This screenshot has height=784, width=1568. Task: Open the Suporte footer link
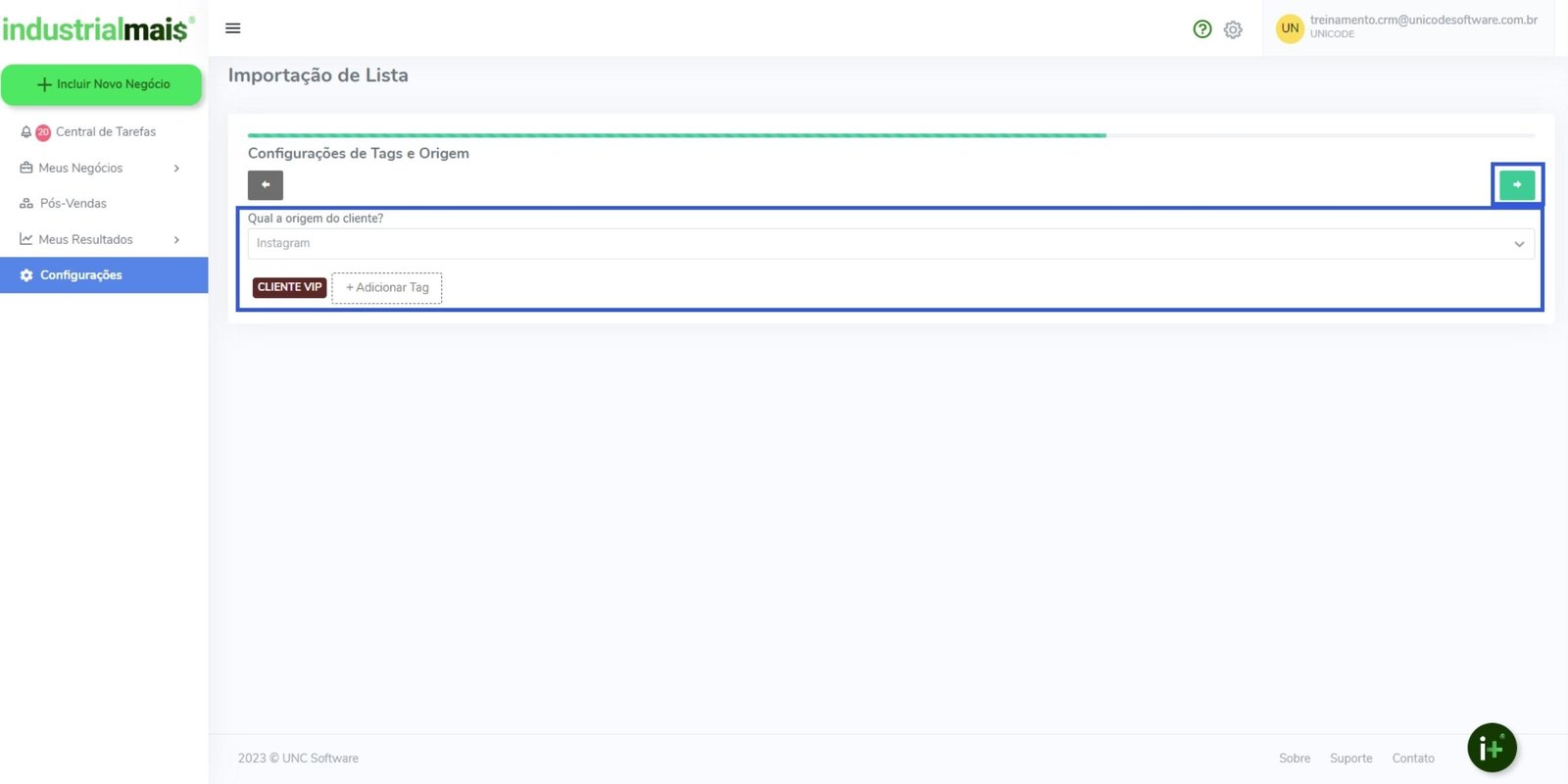(1350, 759)
